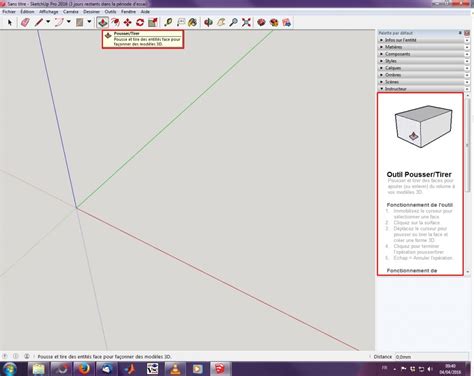Activate the Orbit camera tool
Viewport: 474px width, 376px height.
point(208,22)
